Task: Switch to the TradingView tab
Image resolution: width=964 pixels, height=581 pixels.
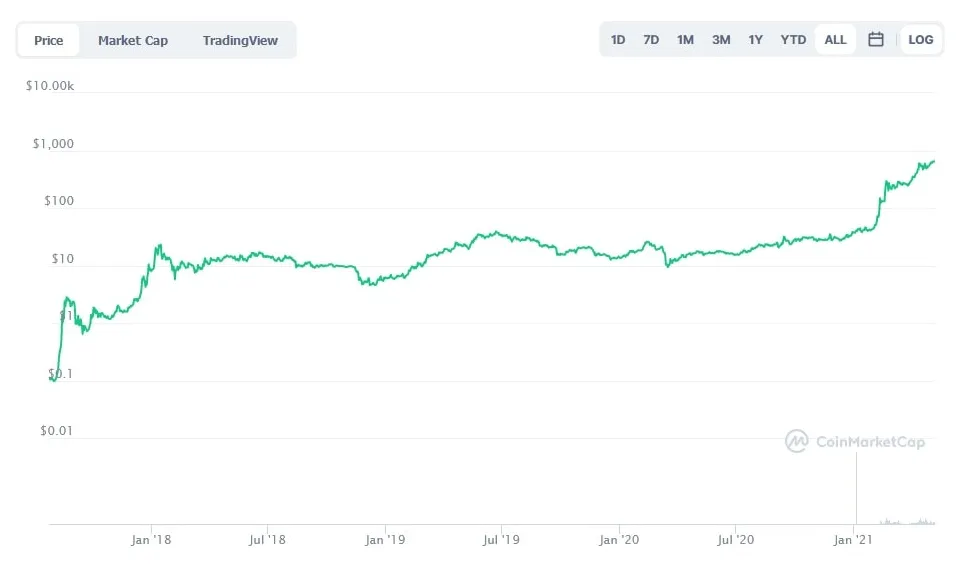Action: [x=240, y=40]
